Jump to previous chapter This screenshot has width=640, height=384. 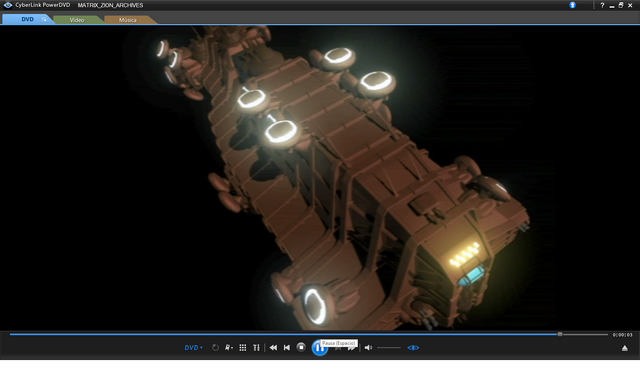pyautogui.click(x=287, y=348)
